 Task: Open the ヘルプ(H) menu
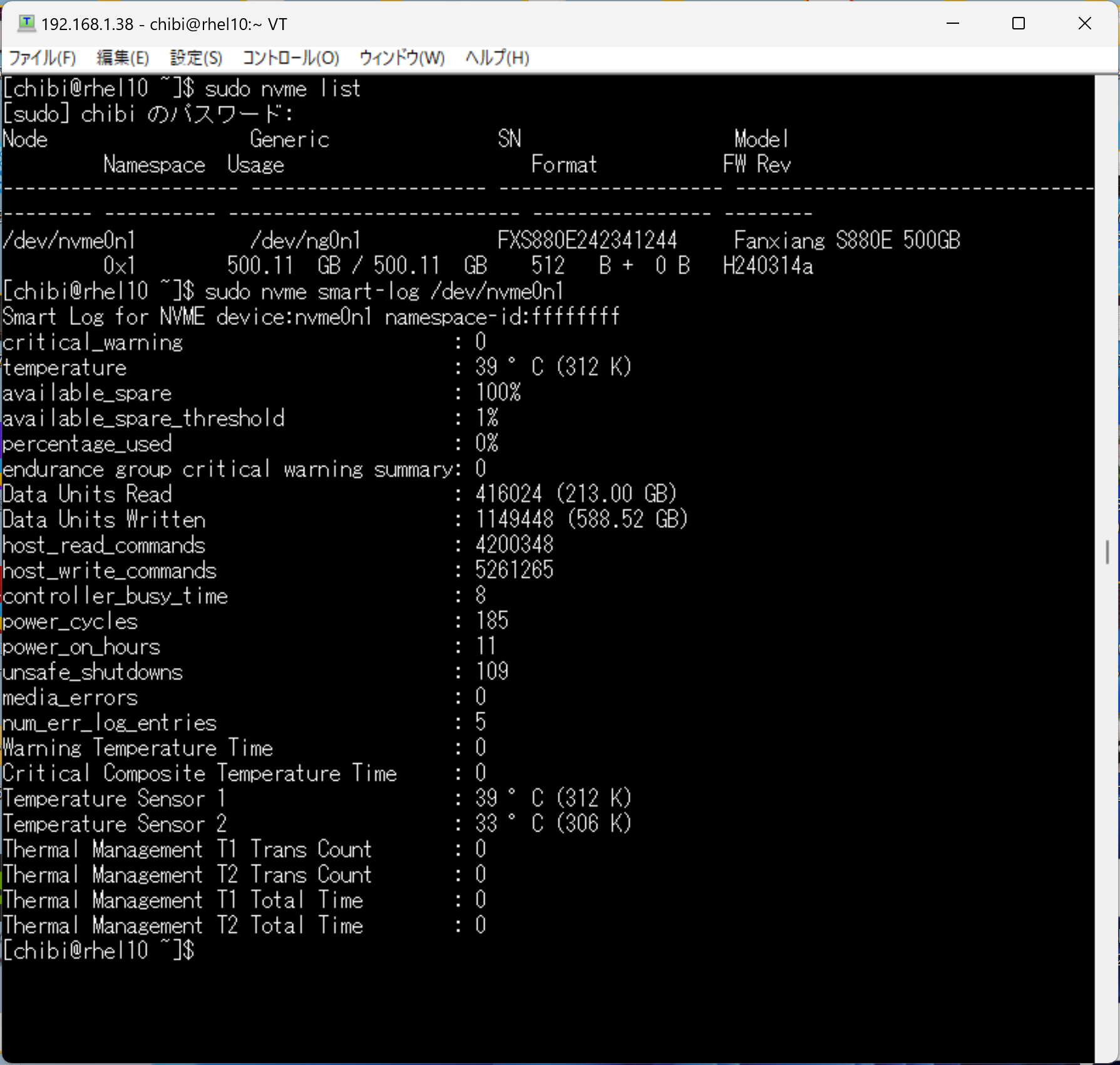coord(497,58)
